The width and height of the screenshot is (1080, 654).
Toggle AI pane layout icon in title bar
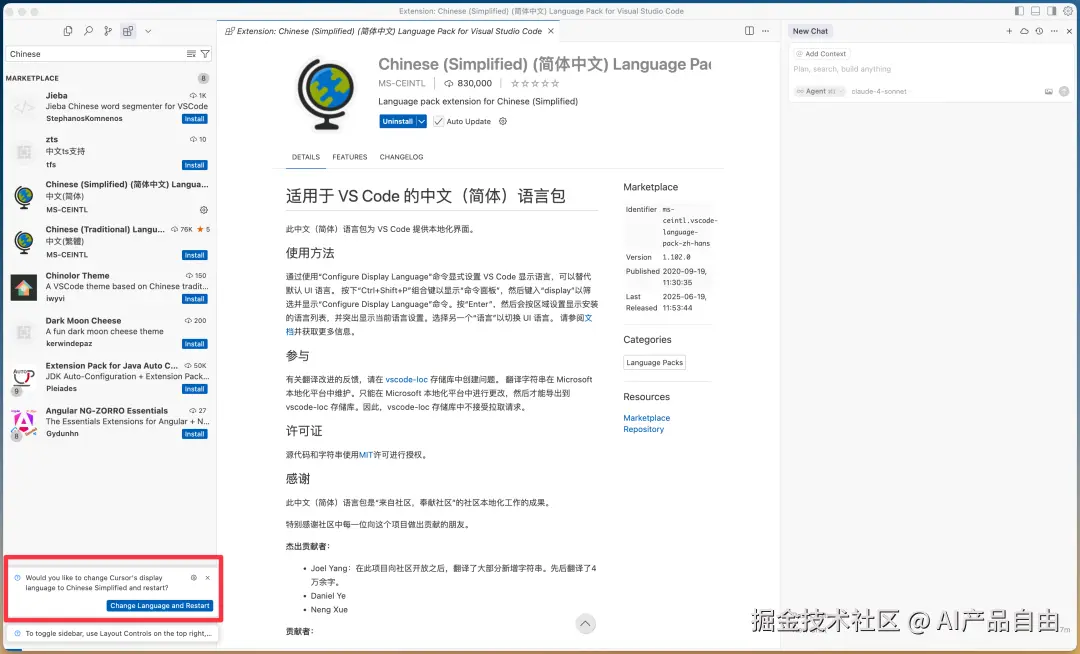click(x=1051, y=11)
